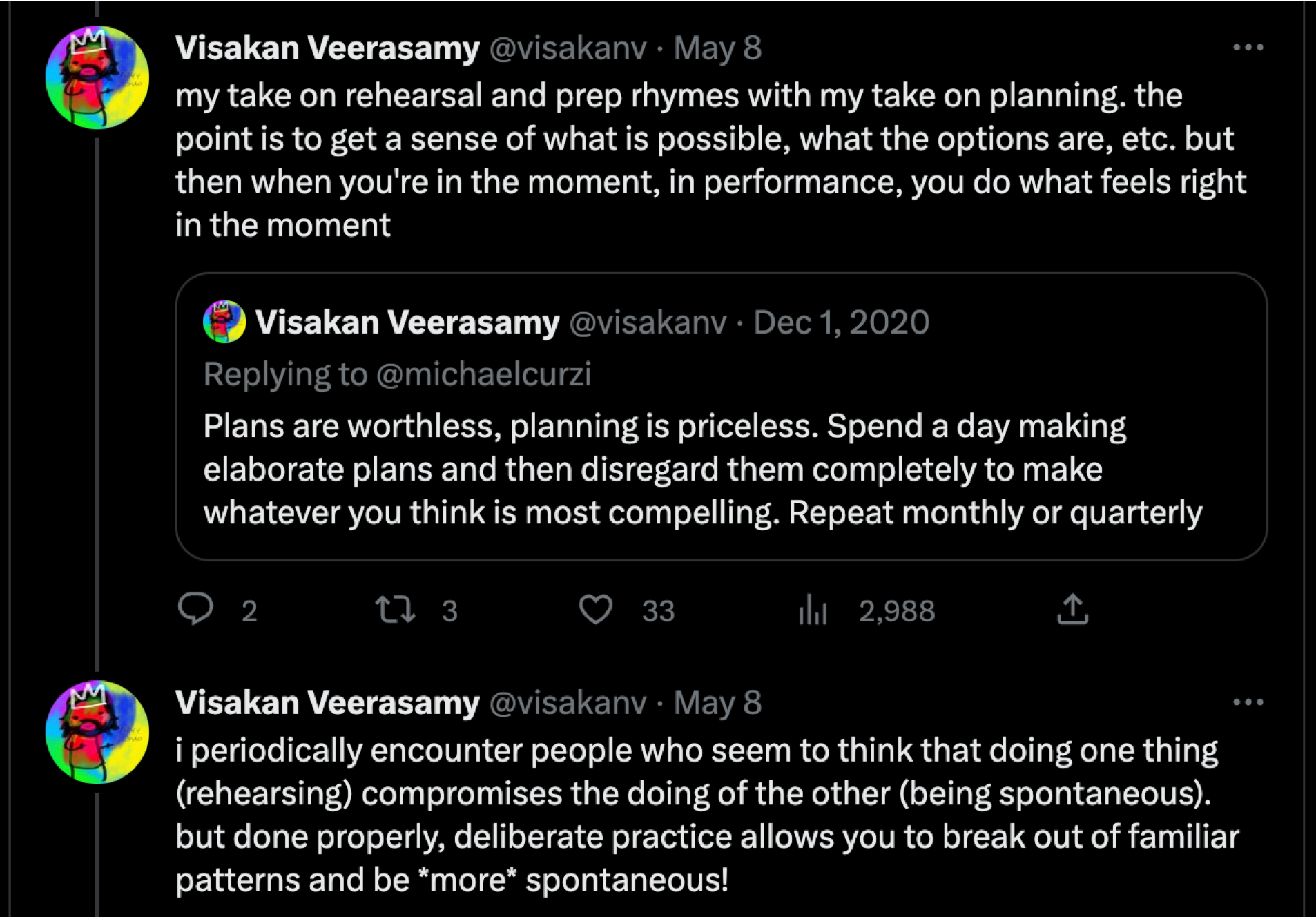Click the share upload arrow icon
This screenshot has width=1316, height=917.
coord(1072,609)
